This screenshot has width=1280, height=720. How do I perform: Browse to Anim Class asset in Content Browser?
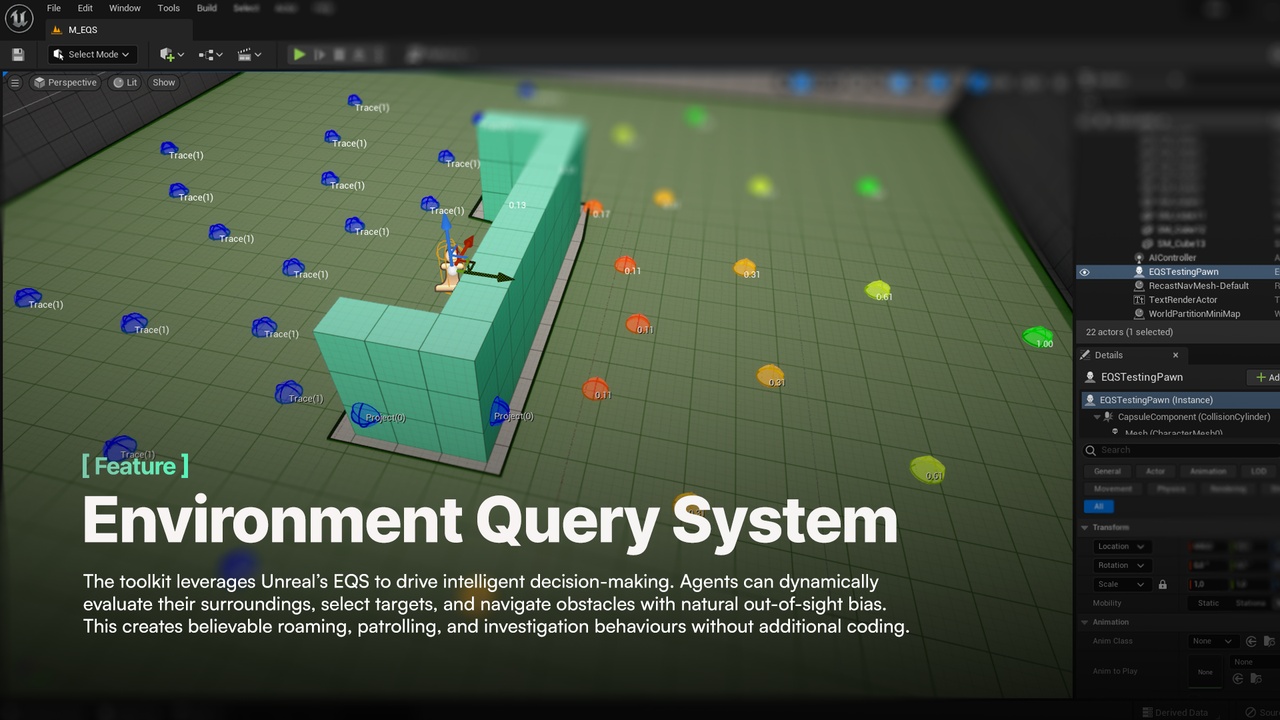click(1271, 641)
